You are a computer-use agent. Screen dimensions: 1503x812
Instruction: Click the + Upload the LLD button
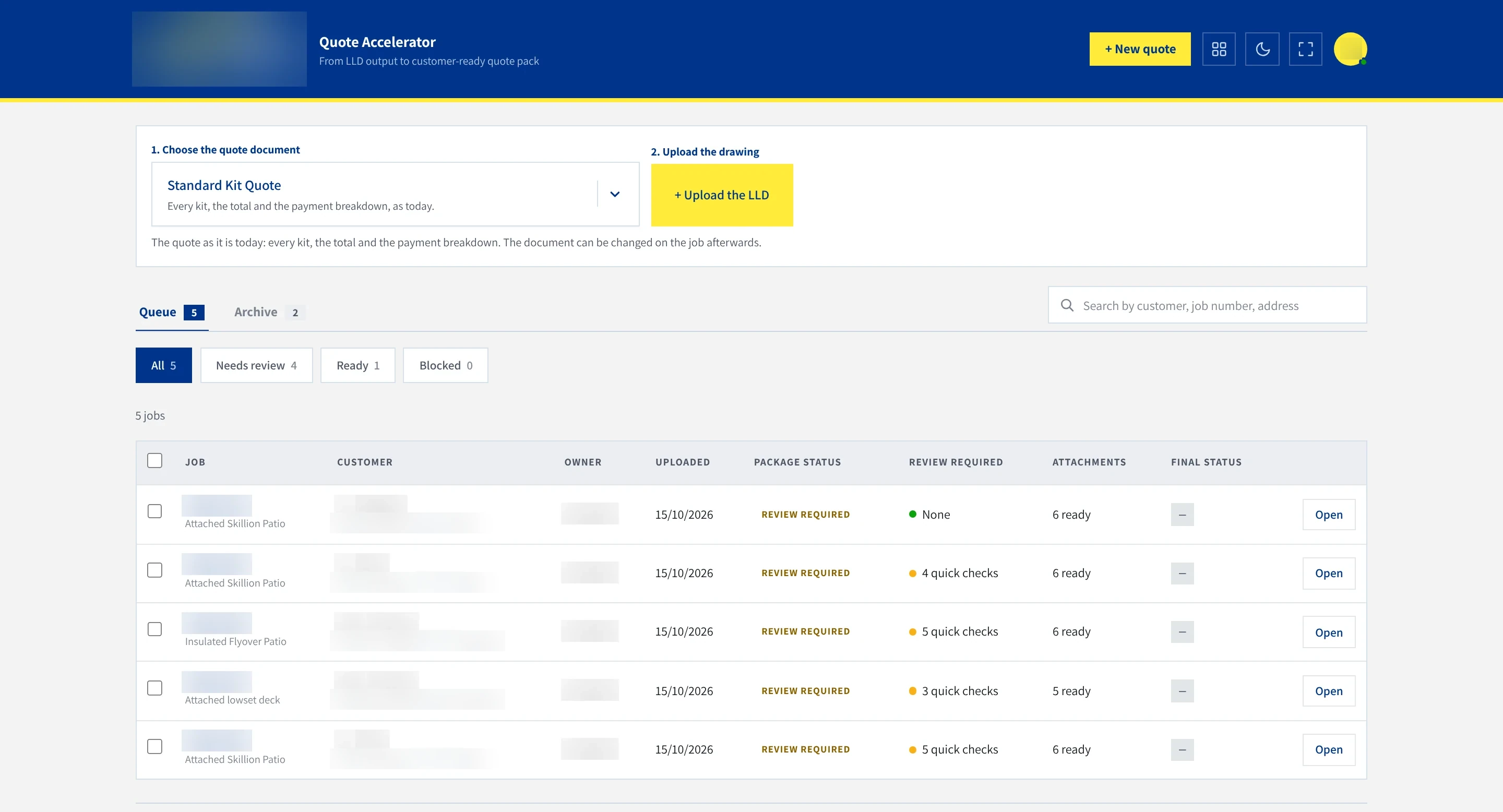[722, 195]
